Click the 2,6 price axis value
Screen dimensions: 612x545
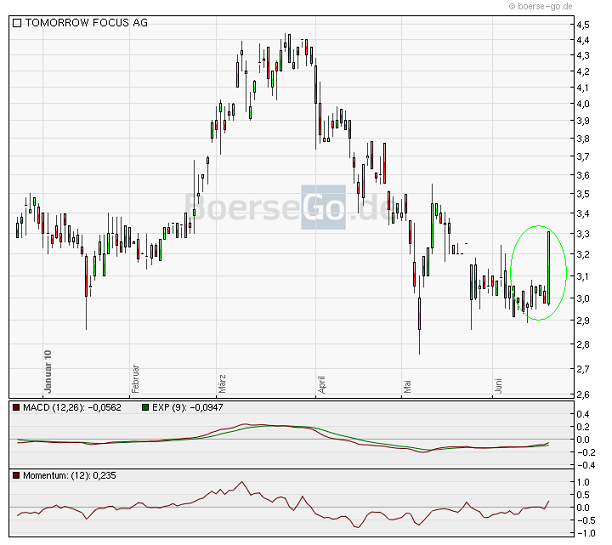(x=583, y=394)
